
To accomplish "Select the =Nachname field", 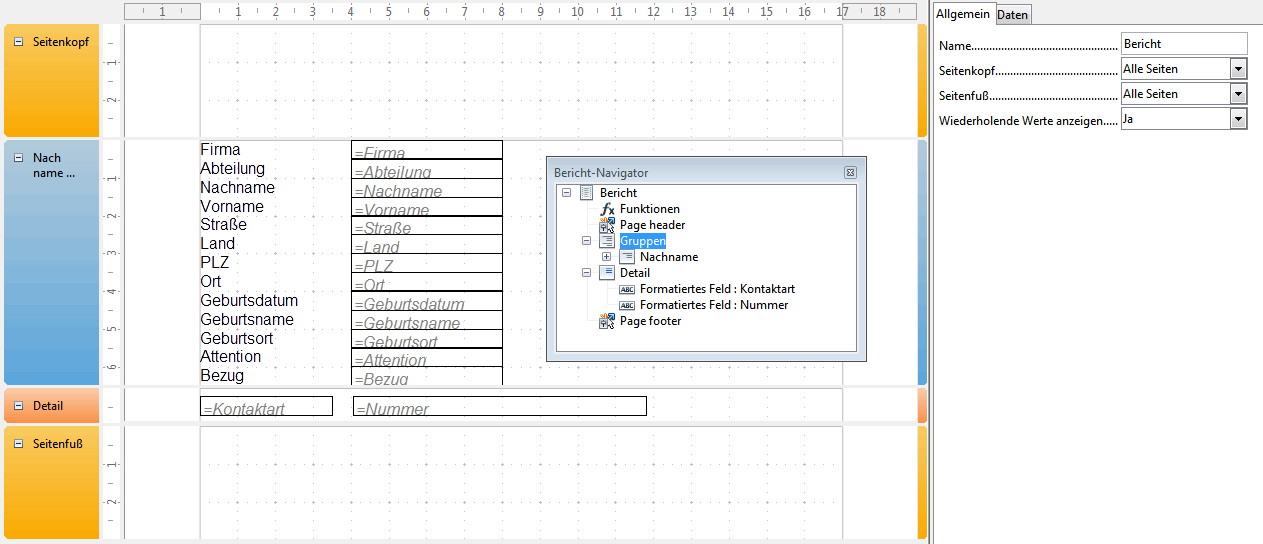I will click(427, 188).
